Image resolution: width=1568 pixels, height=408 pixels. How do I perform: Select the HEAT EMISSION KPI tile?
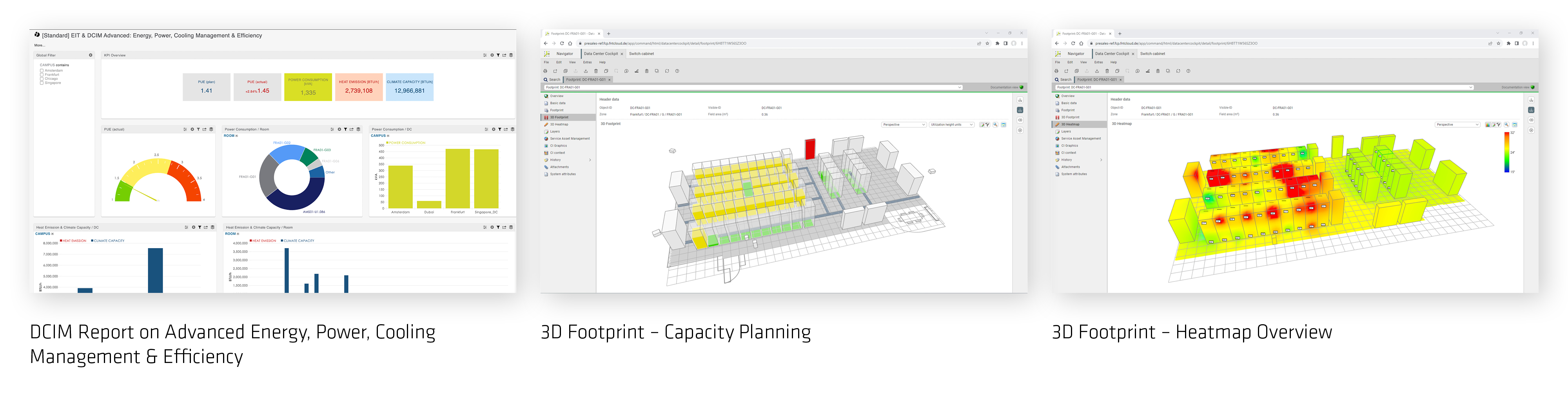359,87
